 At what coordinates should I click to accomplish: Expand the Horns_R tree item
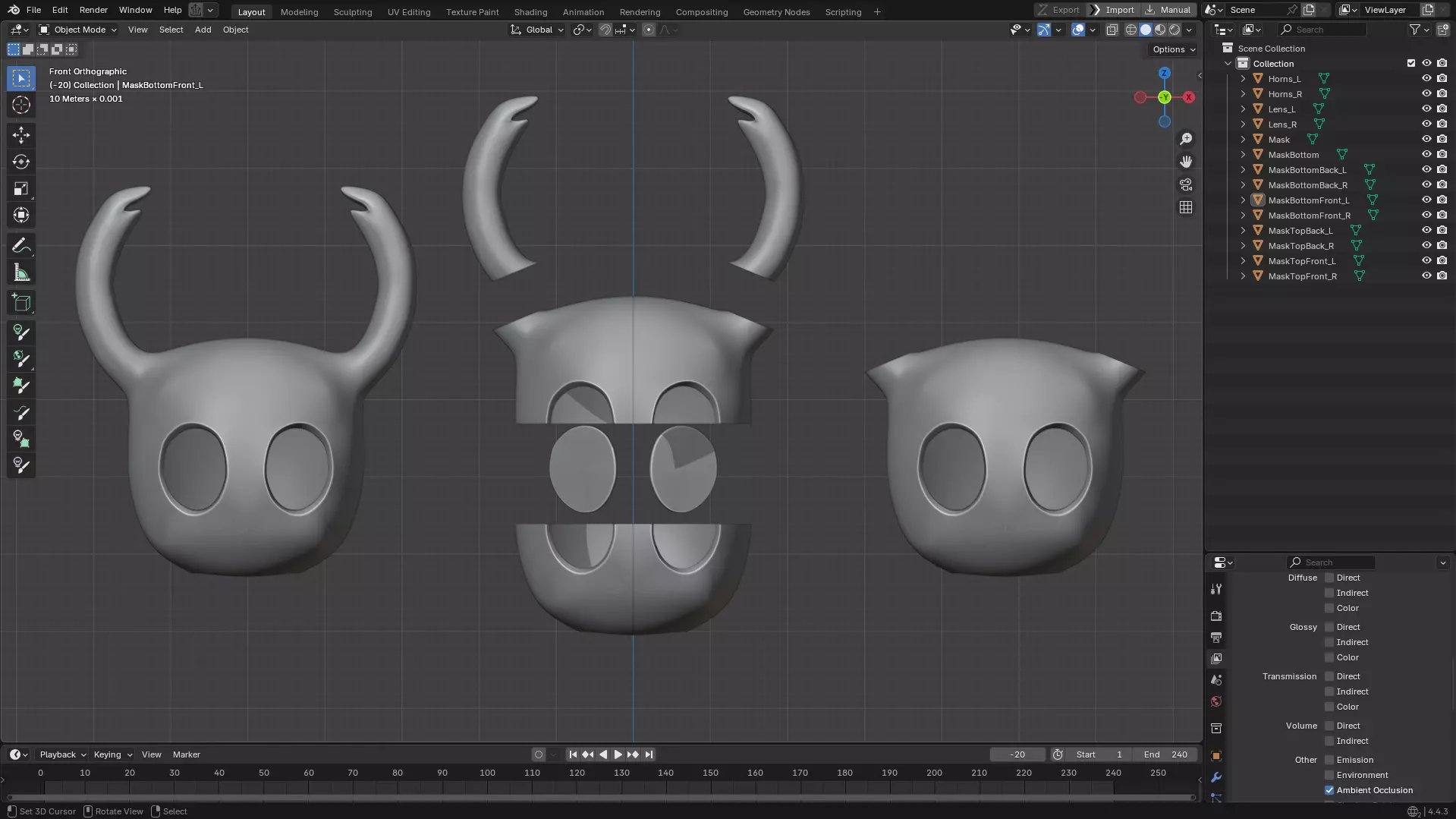pos(1243,94)
